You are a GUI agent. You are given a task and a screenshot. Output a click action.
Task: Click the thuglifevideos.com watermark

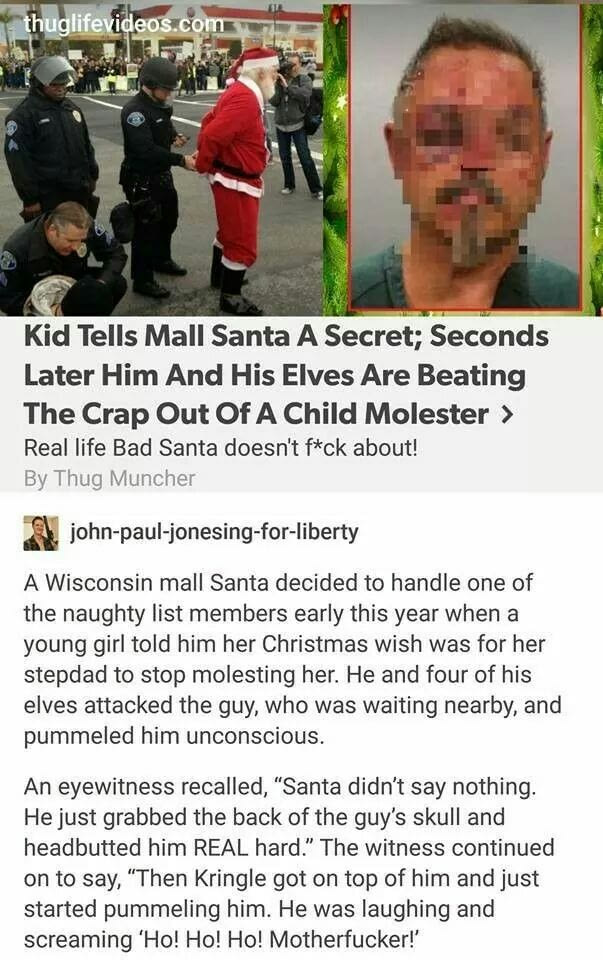(x=124, y=23)
